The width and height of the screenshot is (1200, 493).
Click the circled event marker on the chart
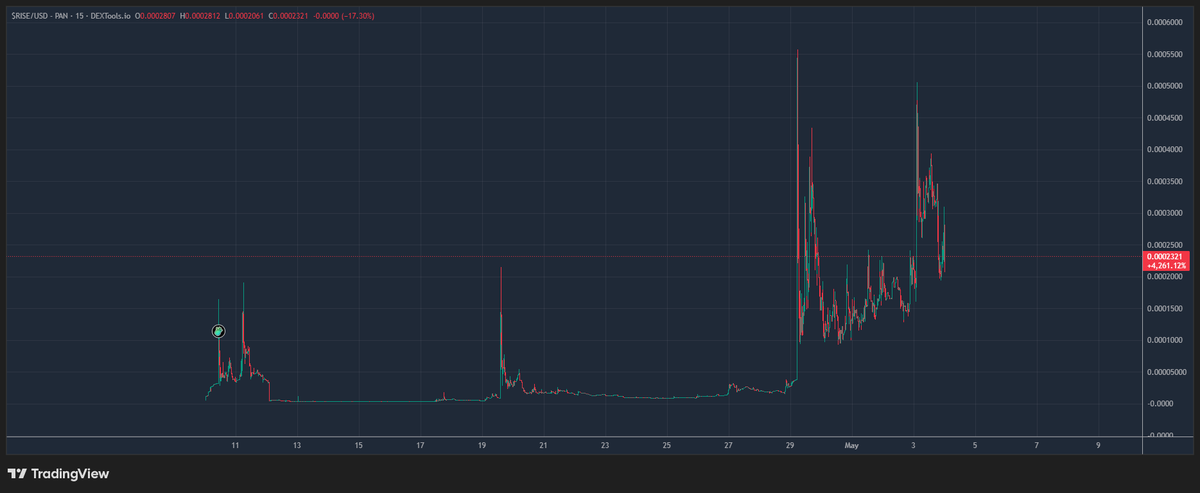(x=219, y=331)
